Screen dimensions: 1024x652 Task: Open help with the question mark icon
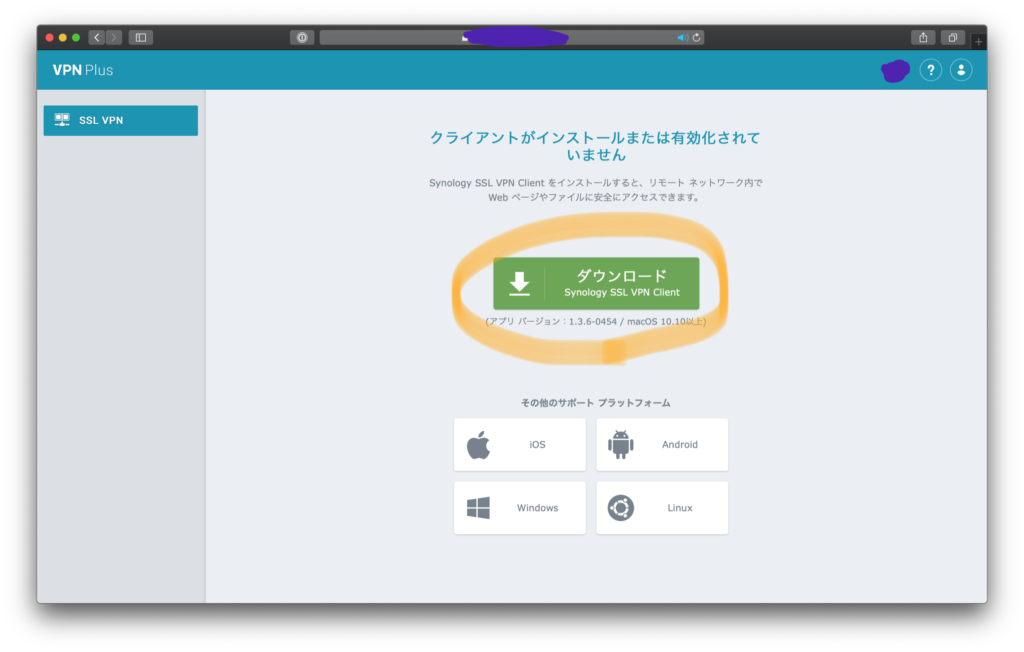tap(930, 70)
